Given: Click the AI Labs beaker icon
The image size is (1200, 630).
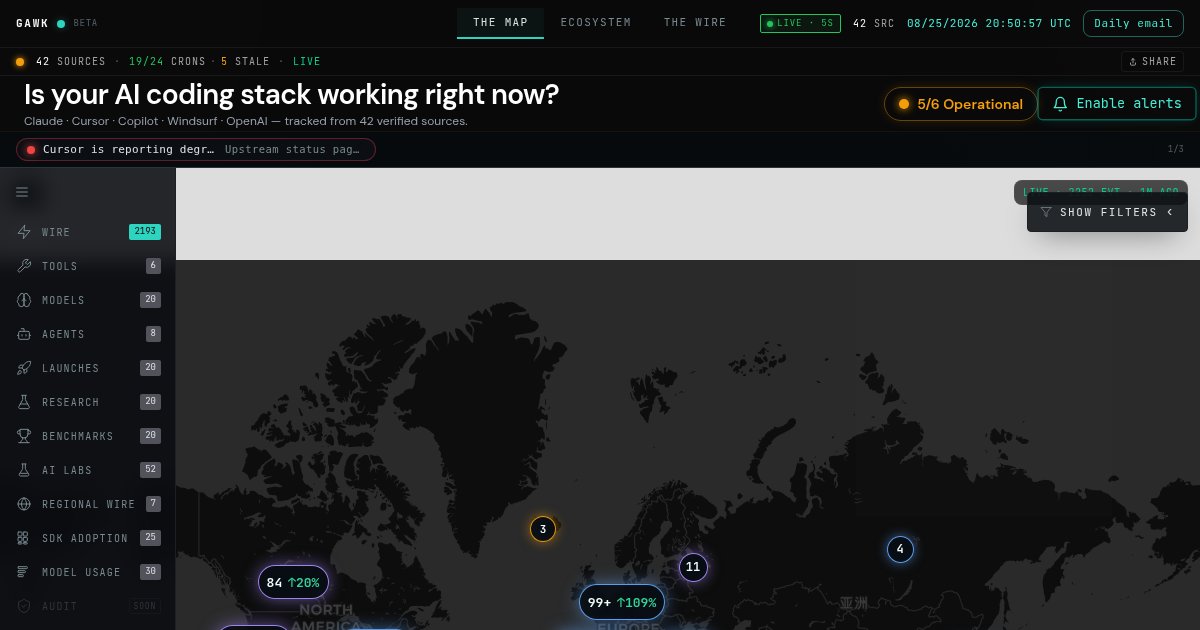Looking at the screenshot, I should coord(24,470).
